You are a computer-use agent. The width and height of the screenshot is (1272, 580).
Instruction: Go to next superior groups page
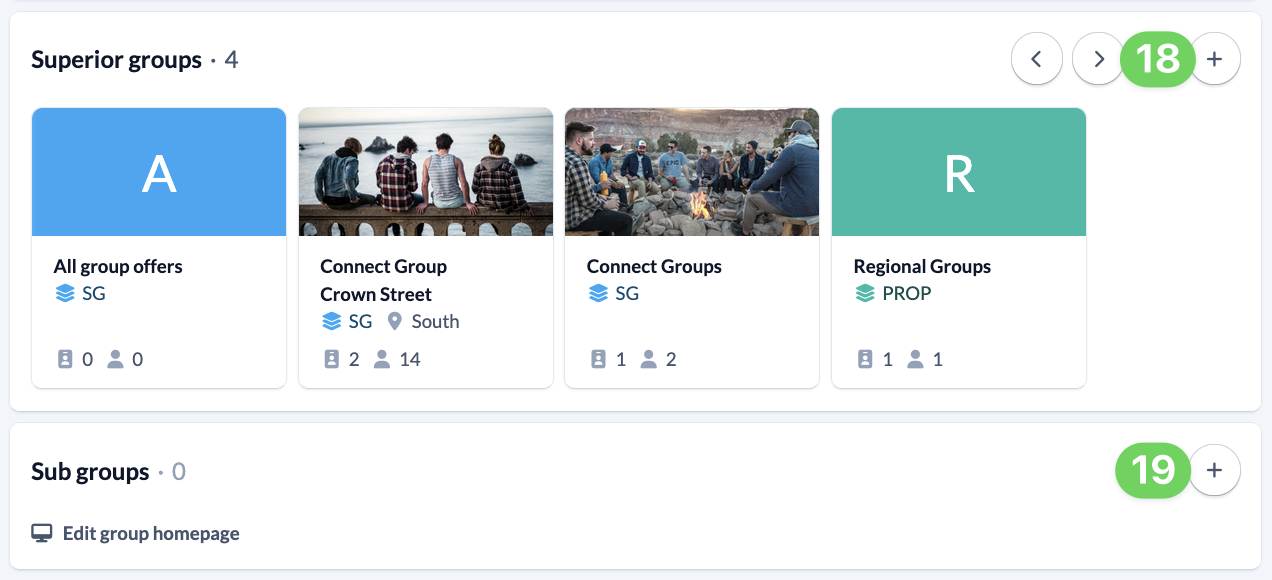pos(1098,59)
